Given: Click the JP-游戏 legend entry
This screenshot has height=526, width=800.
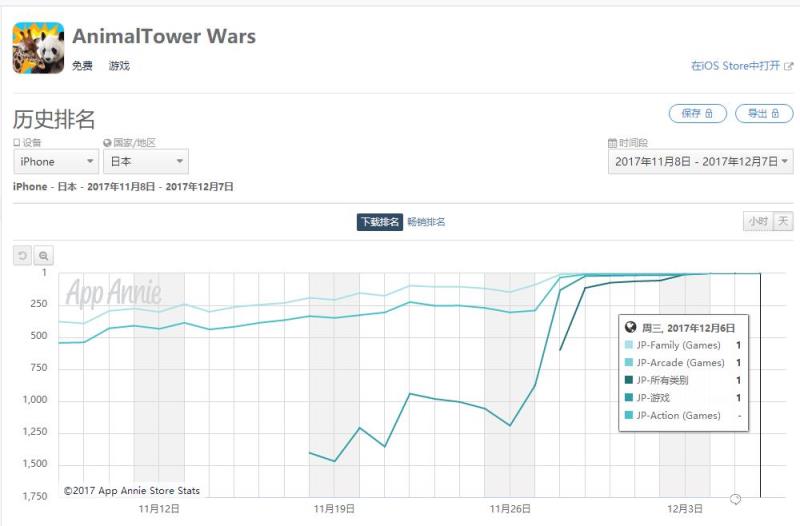Looking at the screenshot, I should click(x=653, y=397).
